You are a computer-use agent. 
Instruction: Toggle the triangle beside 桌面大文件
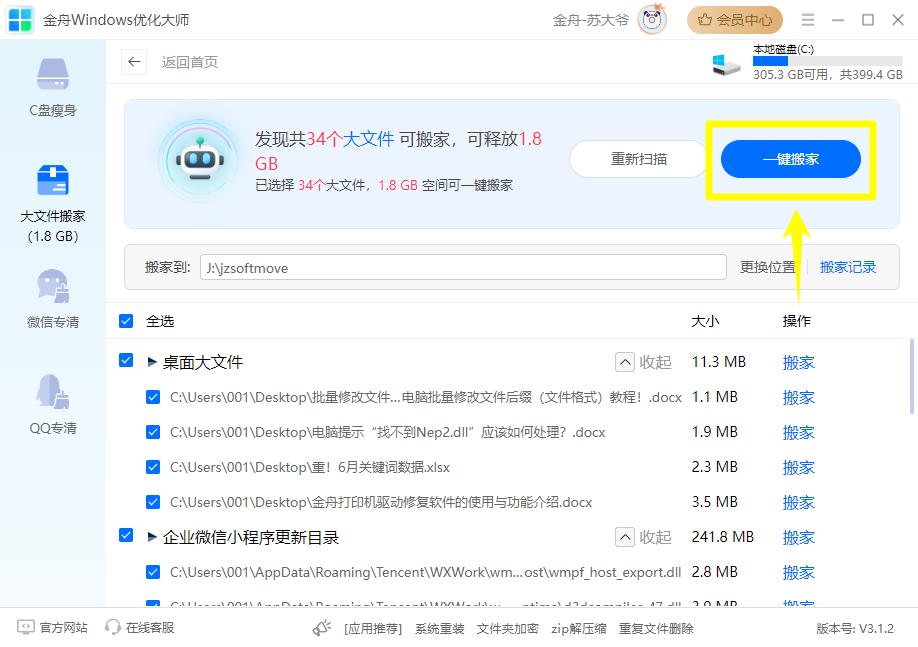(x=152, y=362)
